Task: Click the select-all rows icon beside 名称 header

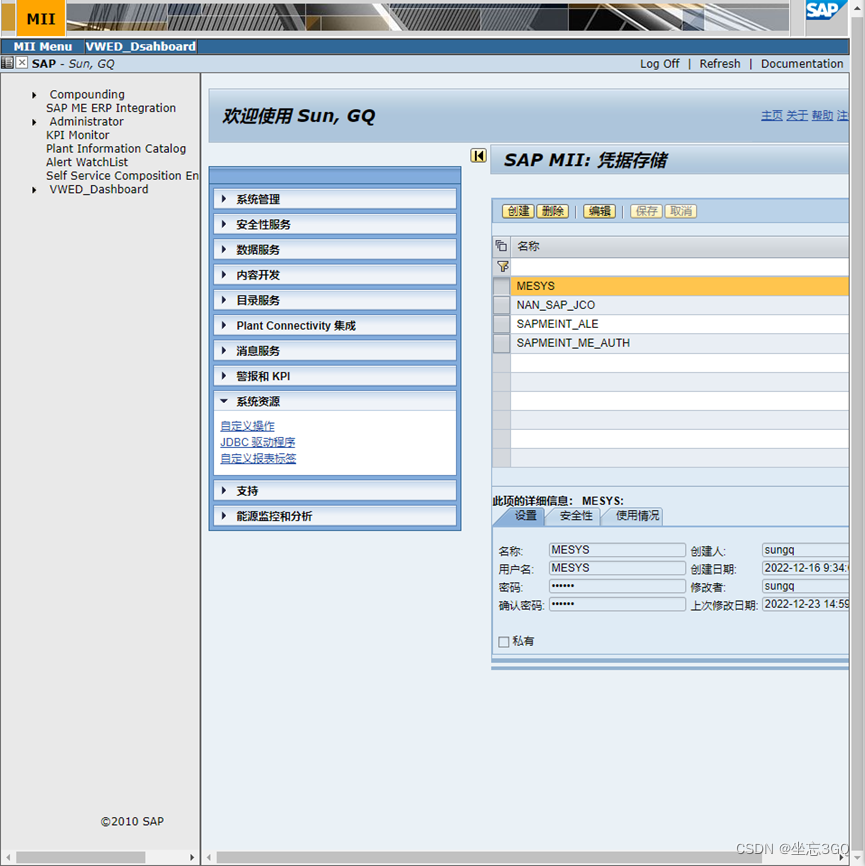Action: (500, 245)
